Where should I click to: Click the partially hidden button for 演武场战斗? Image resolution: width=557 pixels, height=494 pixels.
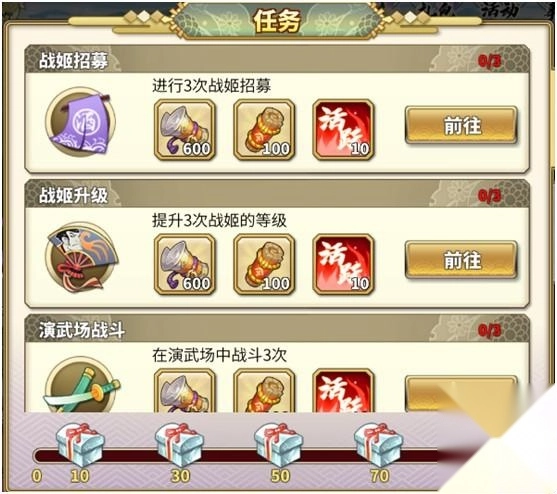461,394
